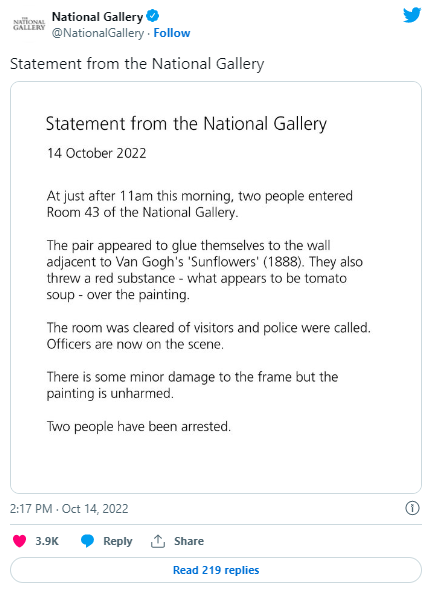Image resolution: width=430 pixels, height=589 pixels.
Task: Open the @NationalGallery handle link
Action: [98, 33]
